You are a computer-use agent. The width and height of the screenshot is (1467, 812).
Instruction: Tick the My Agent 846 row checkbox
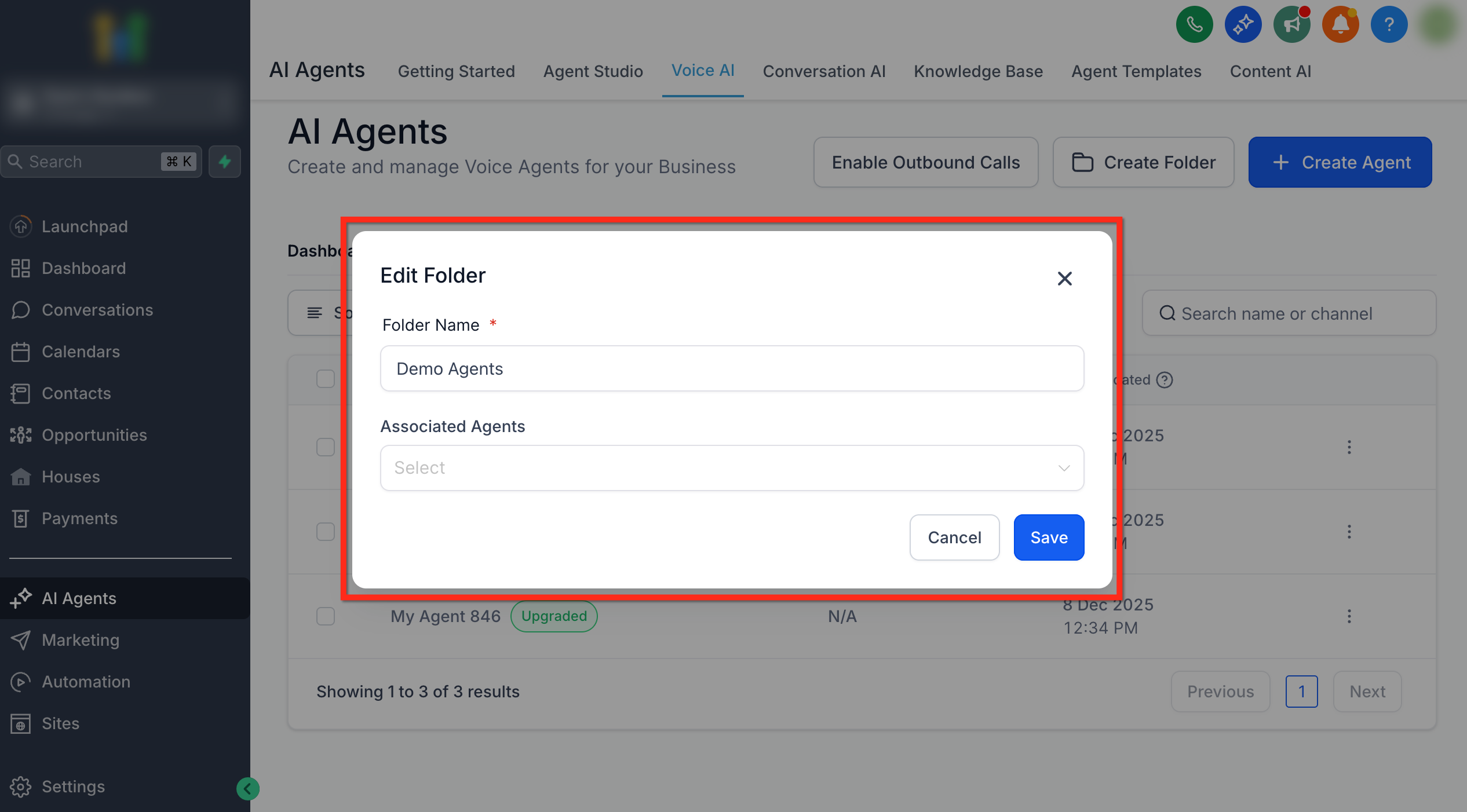326,616
